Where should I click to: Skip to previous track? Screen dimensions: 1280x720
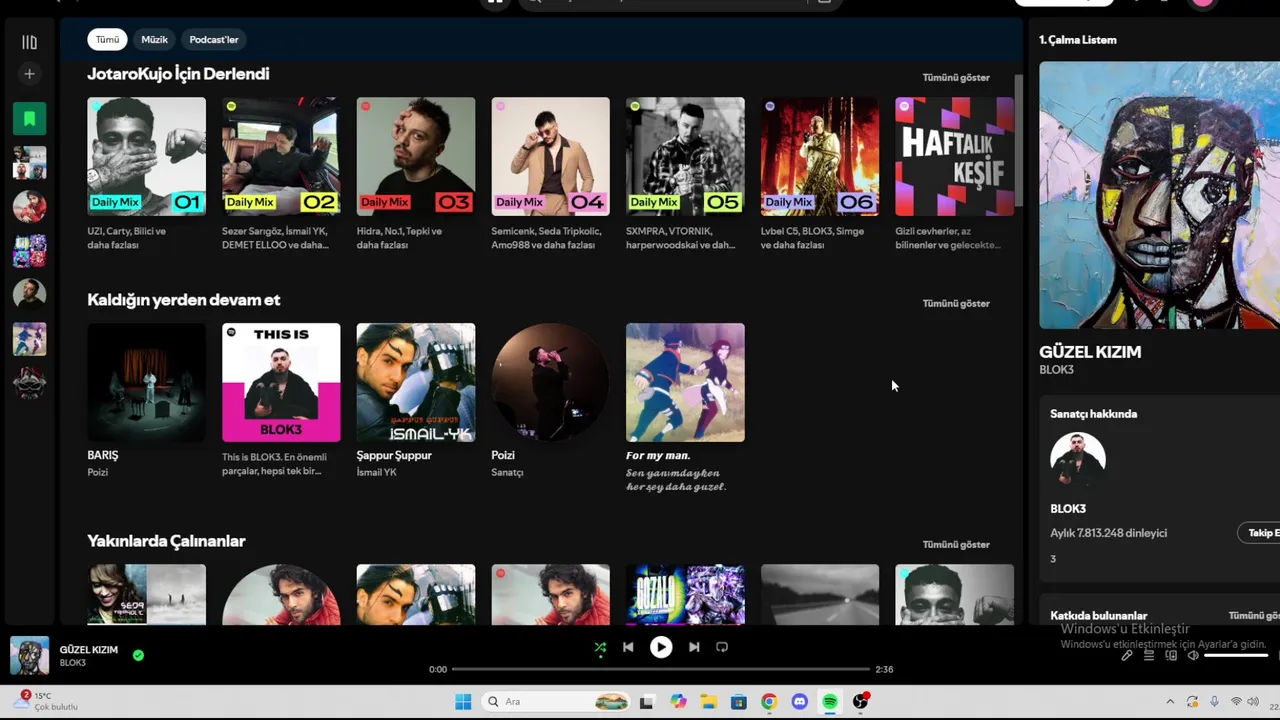(628, 647)
